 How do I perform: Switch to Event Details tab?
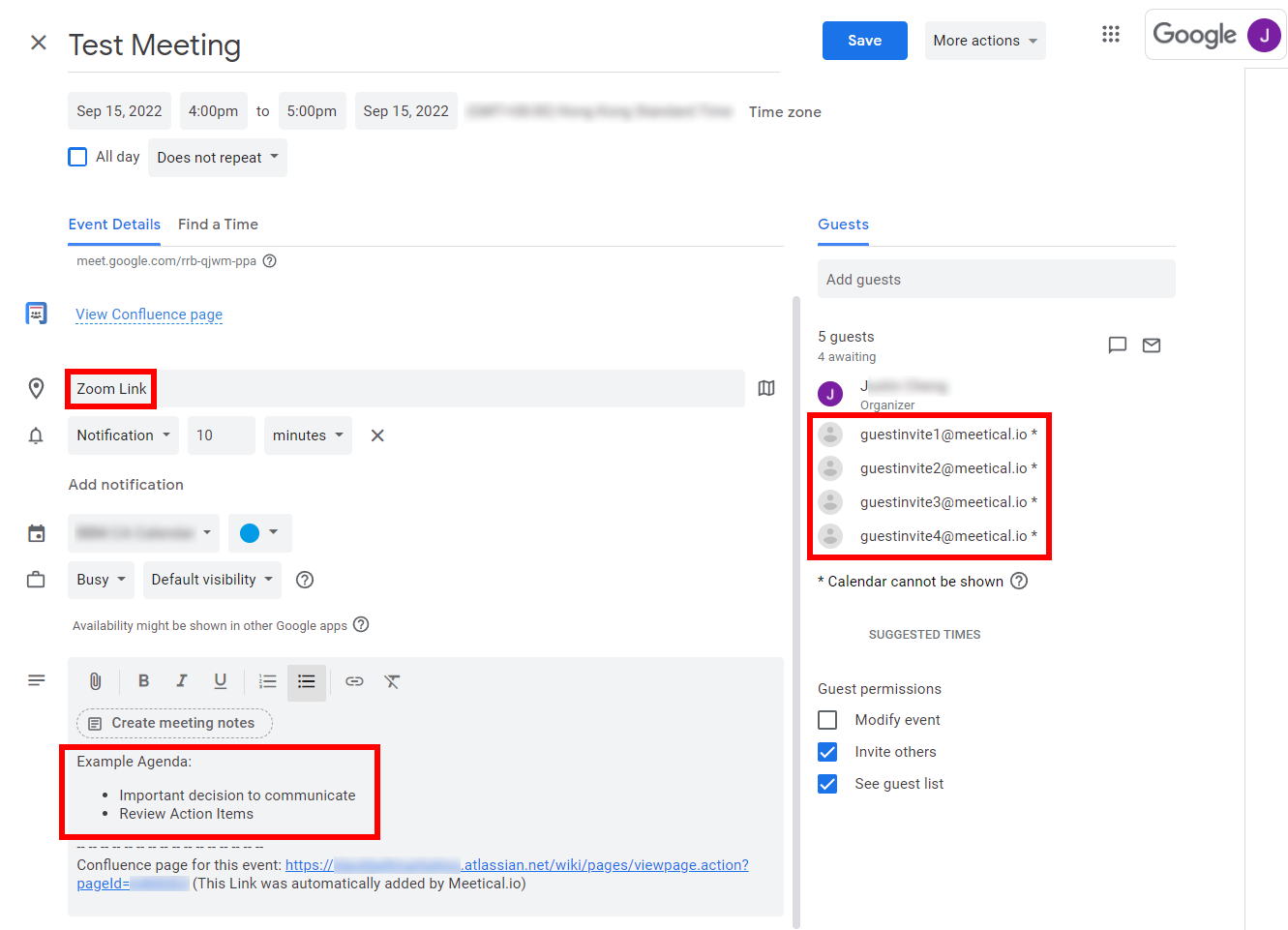point(114,225)
